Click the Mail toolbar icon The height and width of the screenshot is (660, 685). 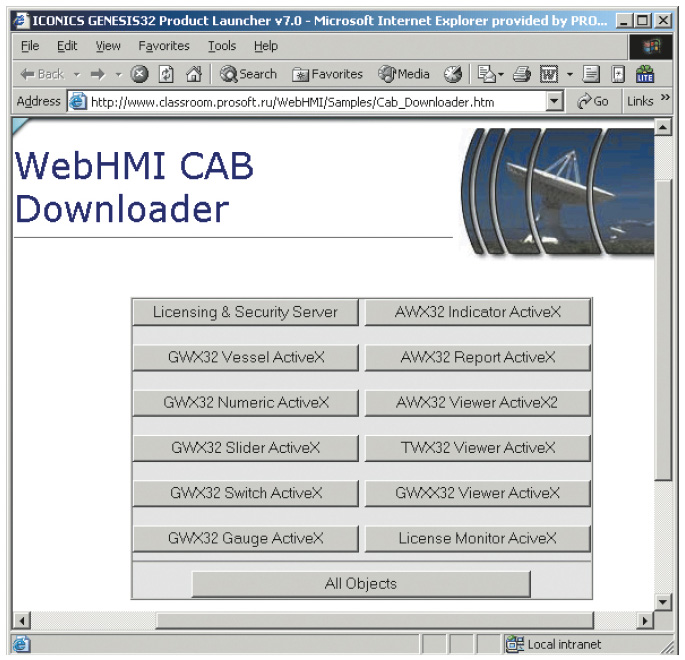pyautogui.click(x=487, y=74)
